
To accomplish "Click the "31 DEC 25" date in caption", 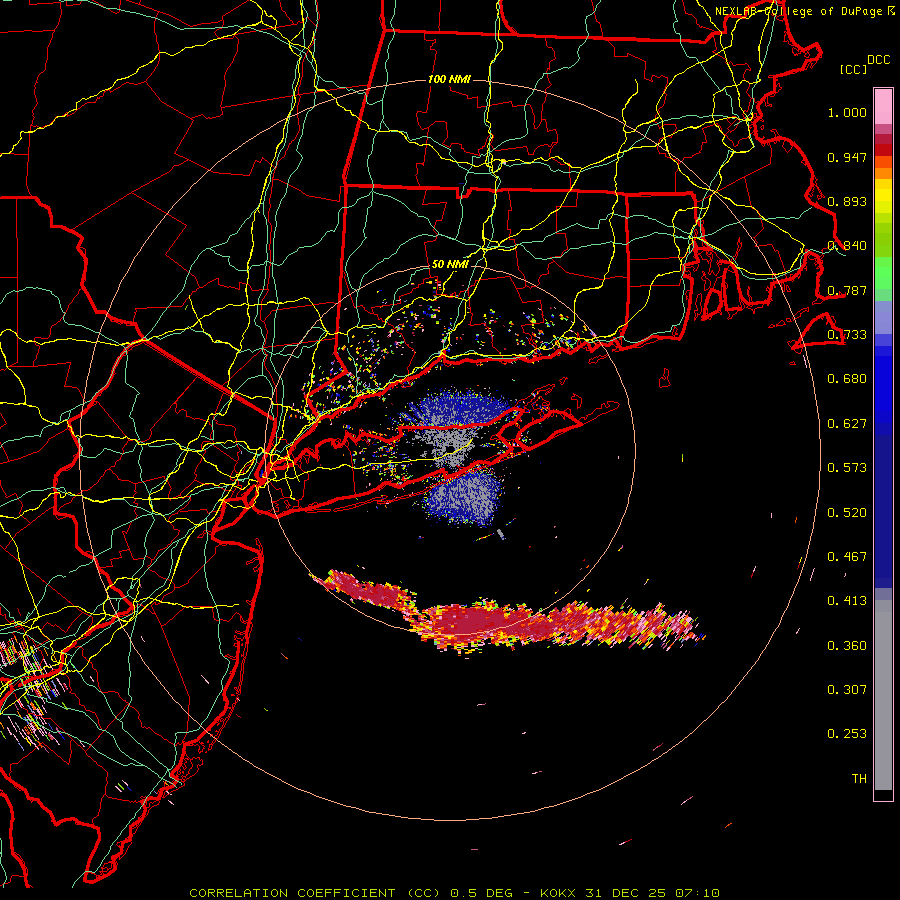I will tap(626, 893).
